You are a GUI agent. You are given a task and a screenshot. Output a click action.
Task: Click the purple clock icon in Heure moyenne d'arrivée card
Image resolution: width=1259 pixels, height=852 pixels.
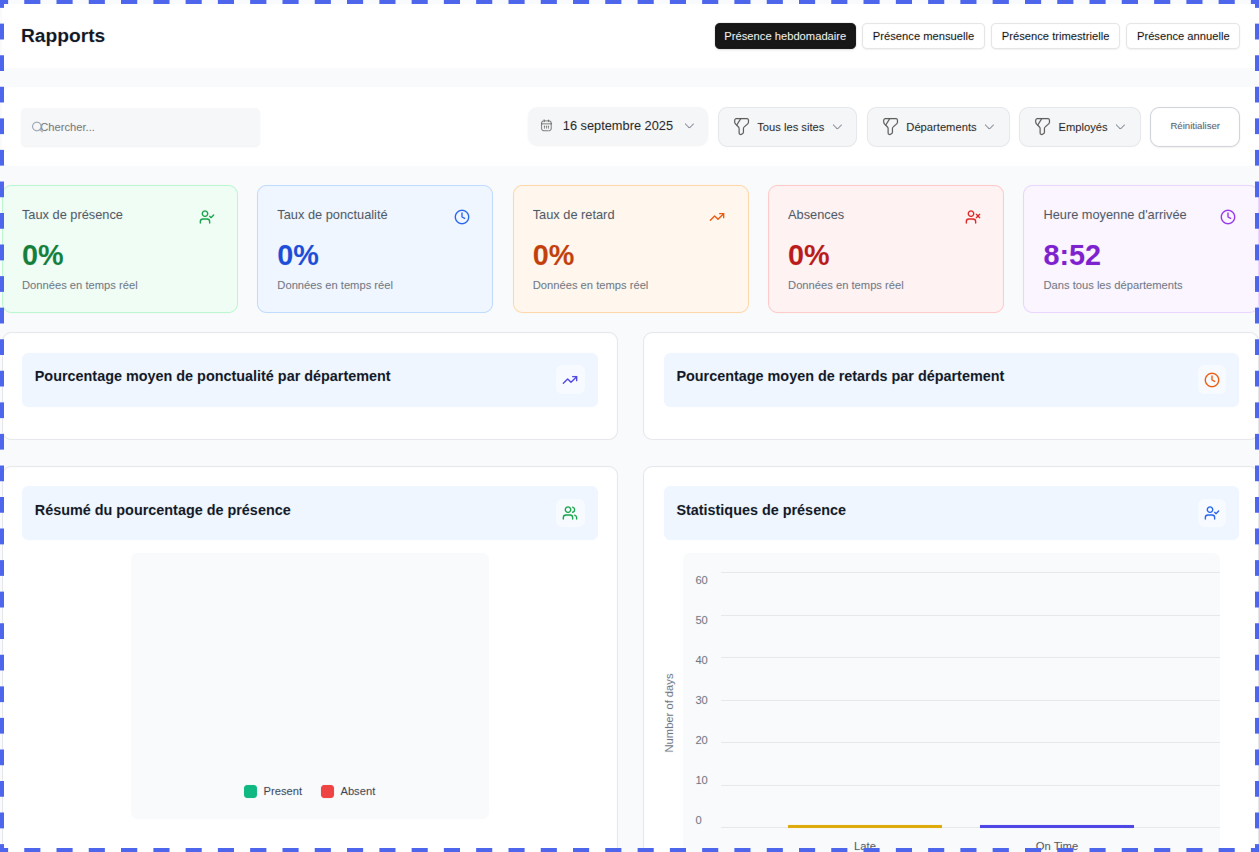[x=1228, y=217]
